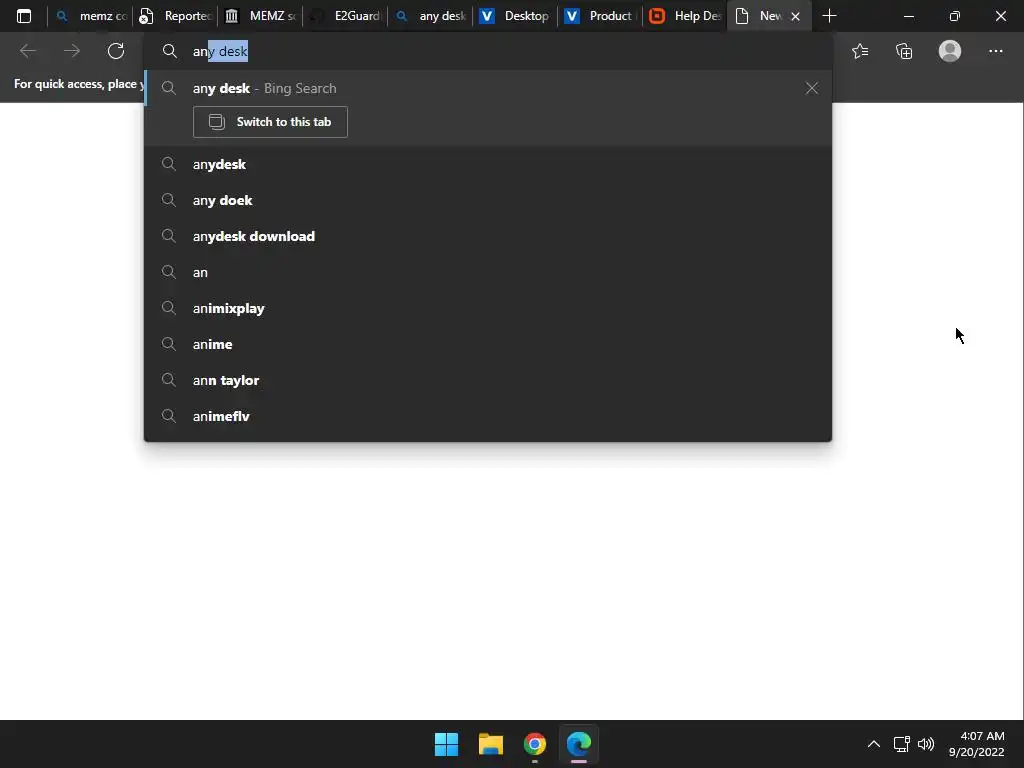Image resolution: width=1024 pixels, height=768 pixels.
Task: Open the user profile avatar
Action: pos(950,51)
